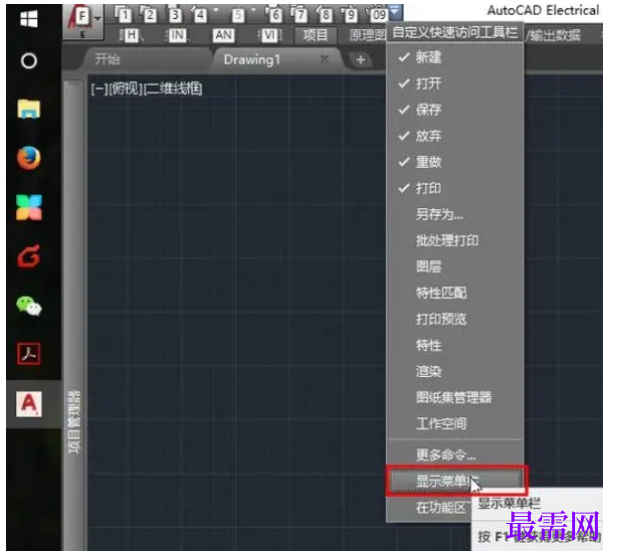Select 特性匹配 menu entry
The height and width of the screenshot is (557, 618).
455,293
